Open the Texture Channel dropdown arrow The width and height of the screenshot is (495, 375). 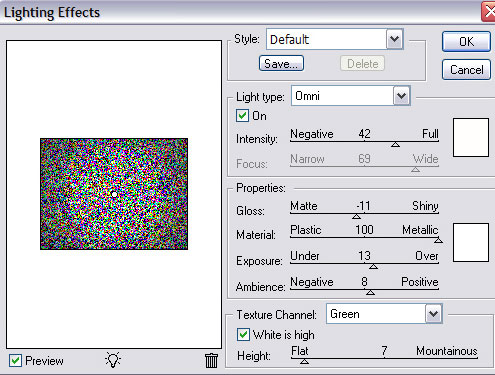(433, 314)
